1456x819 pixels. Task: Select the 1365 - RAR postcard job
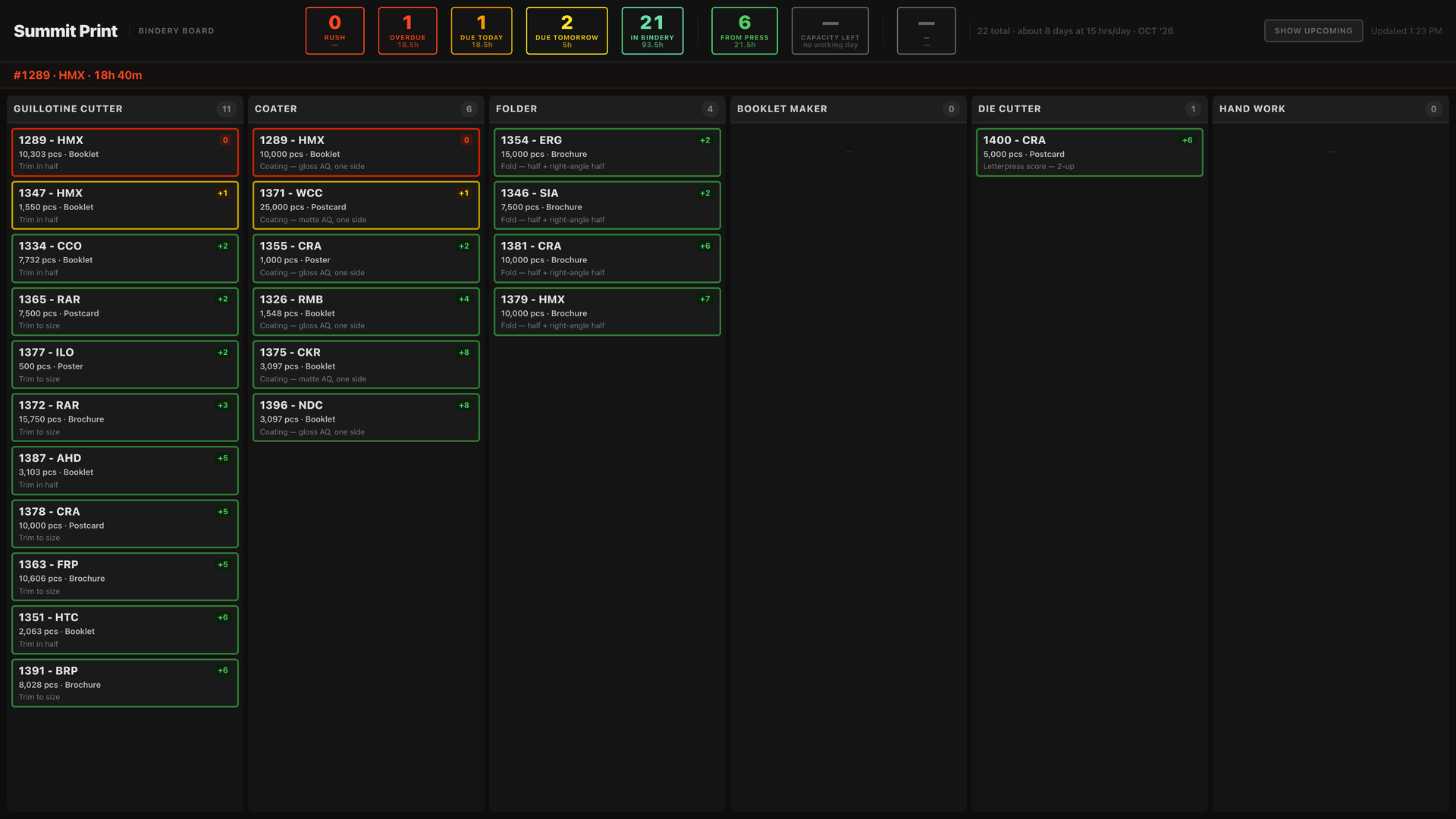[125, 312]
